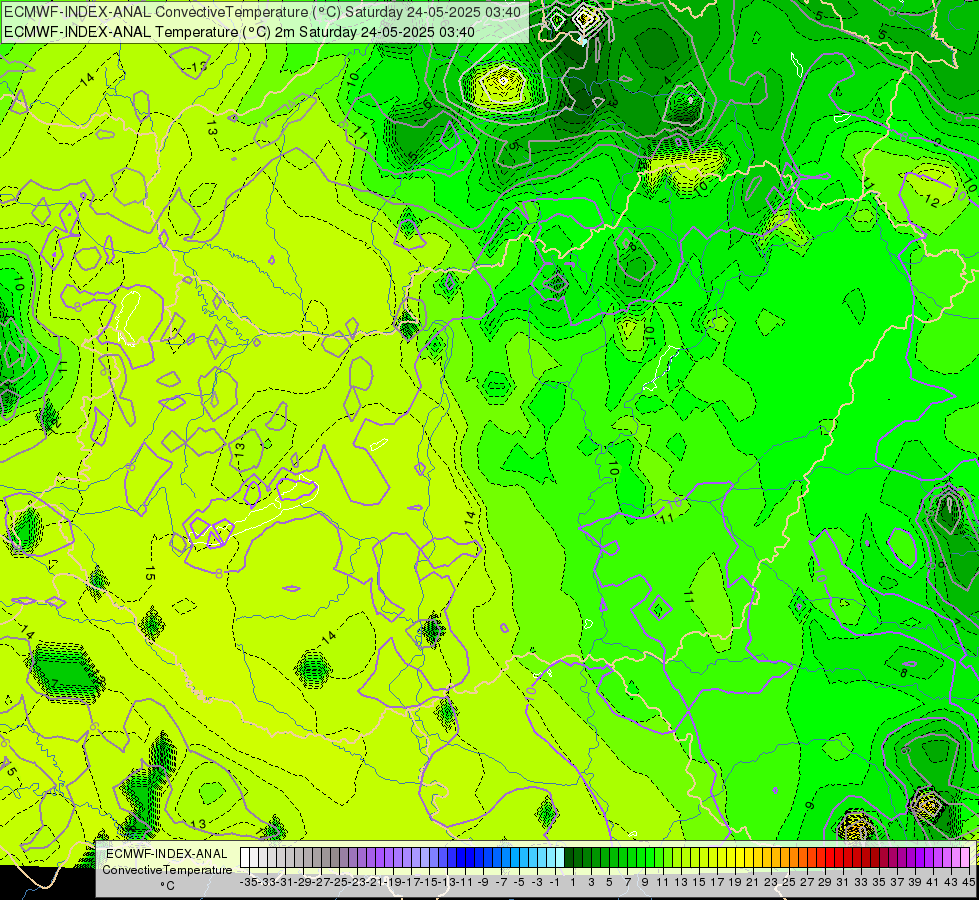Image resolution: width=979 pixels, height=900 pixels.
Task: Pick the purple swatch above legend value 39
Action: pos(910,858)
